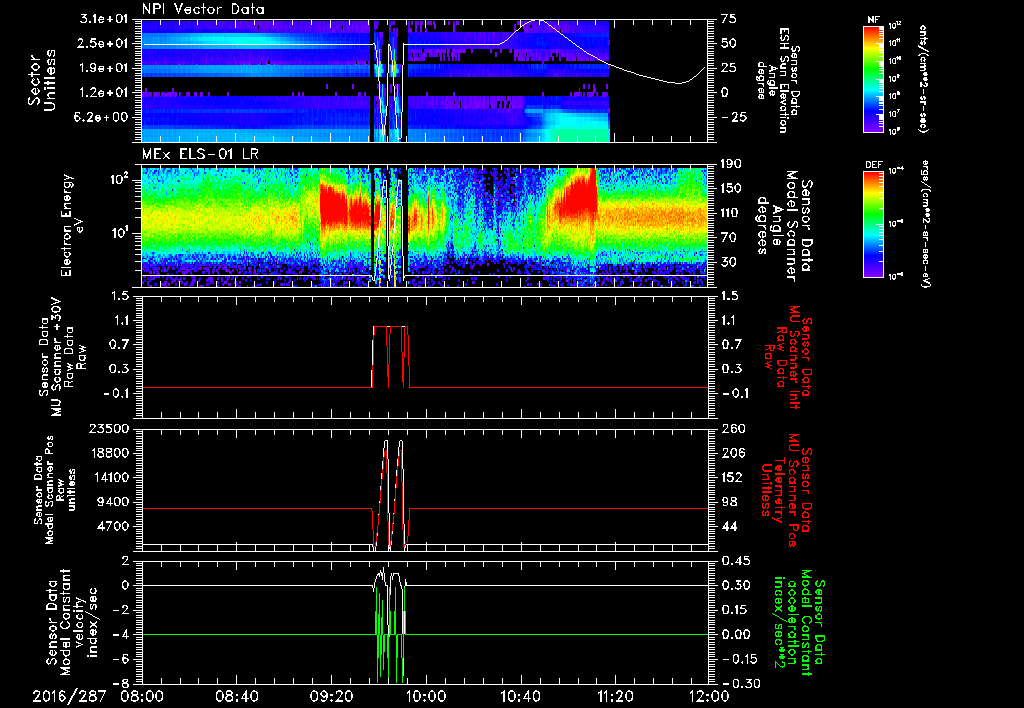Click the 'Sector Unitless' axis label
Viewport: 1024px width, 708px height.
41,80
